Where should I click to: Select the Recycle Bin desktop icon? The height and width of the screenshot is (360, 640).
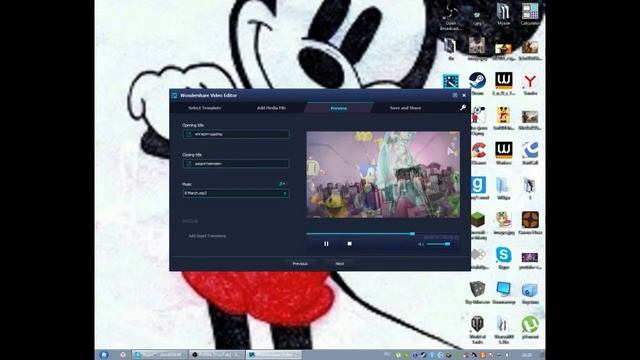pos(530,292)
